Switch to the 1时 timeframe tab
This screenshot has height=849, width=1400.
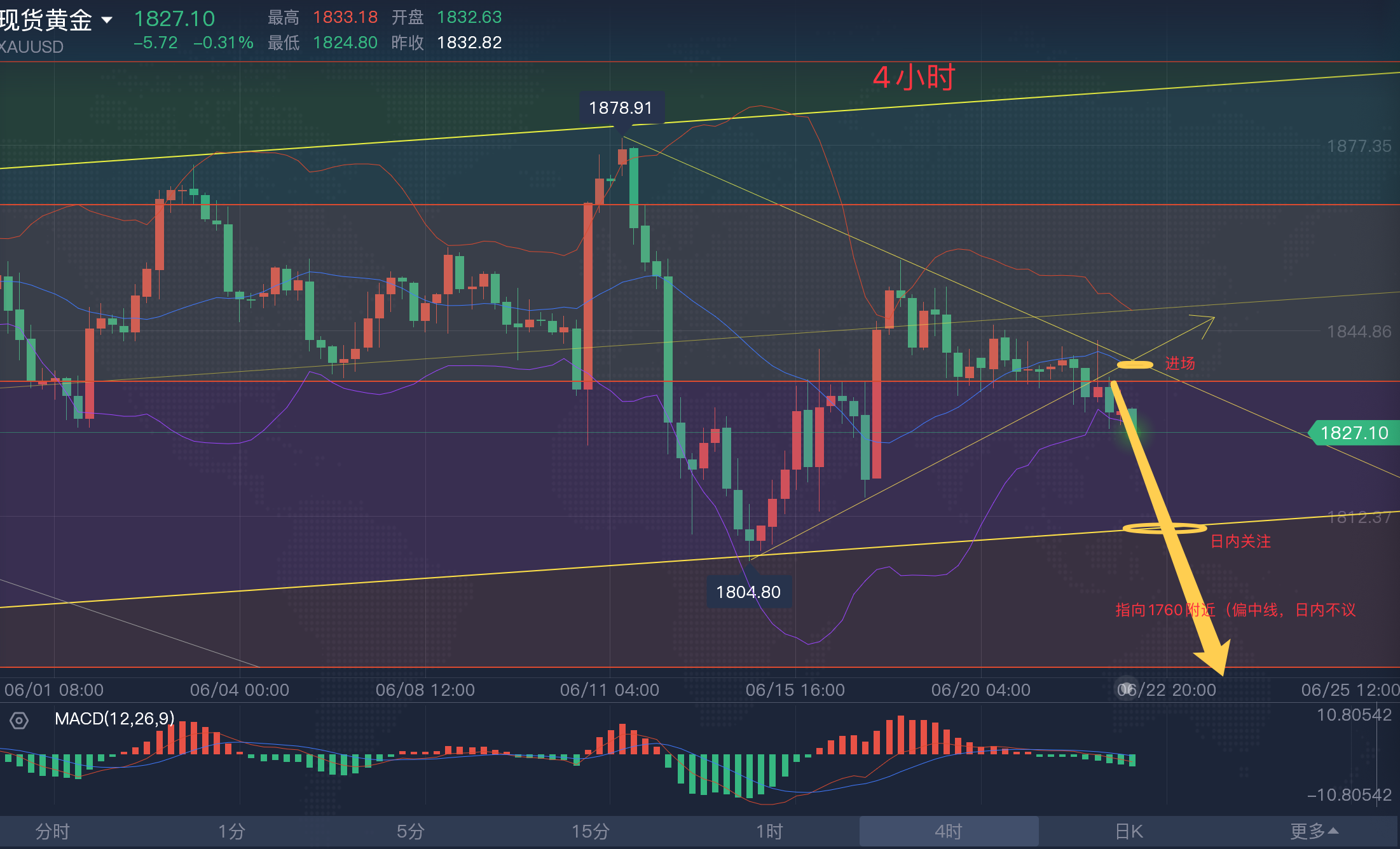[x=769, y=831]
